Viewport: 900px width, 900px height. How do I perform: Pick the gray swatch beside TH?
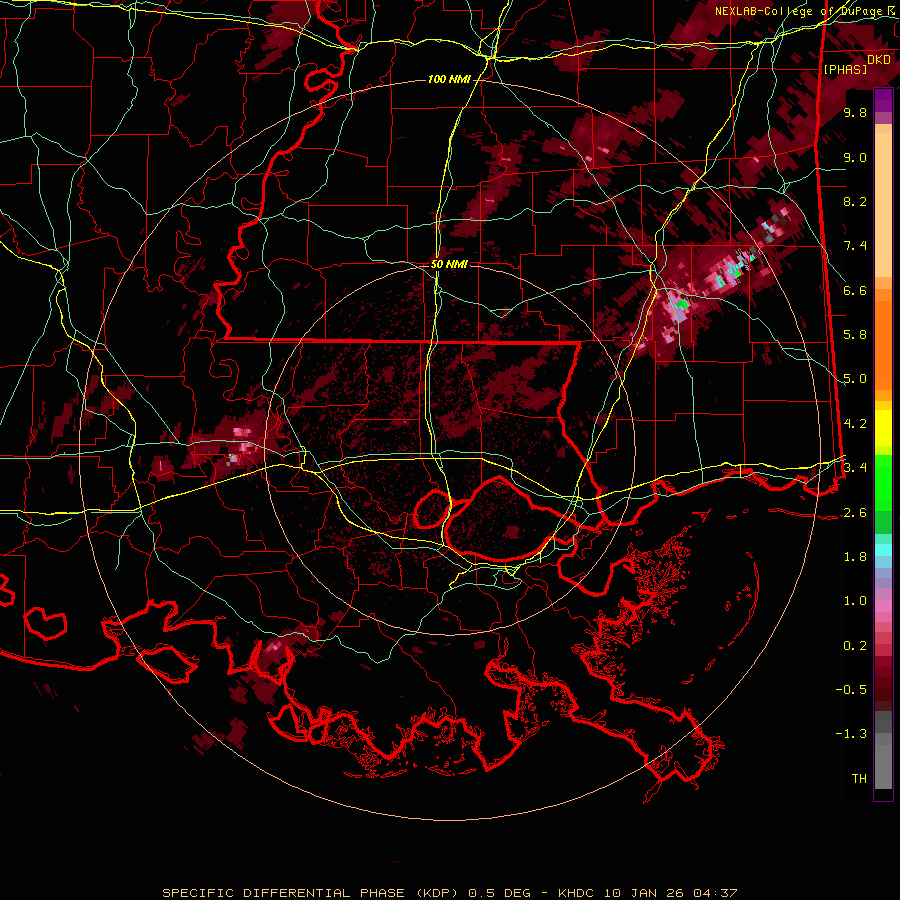coord(883,769)
